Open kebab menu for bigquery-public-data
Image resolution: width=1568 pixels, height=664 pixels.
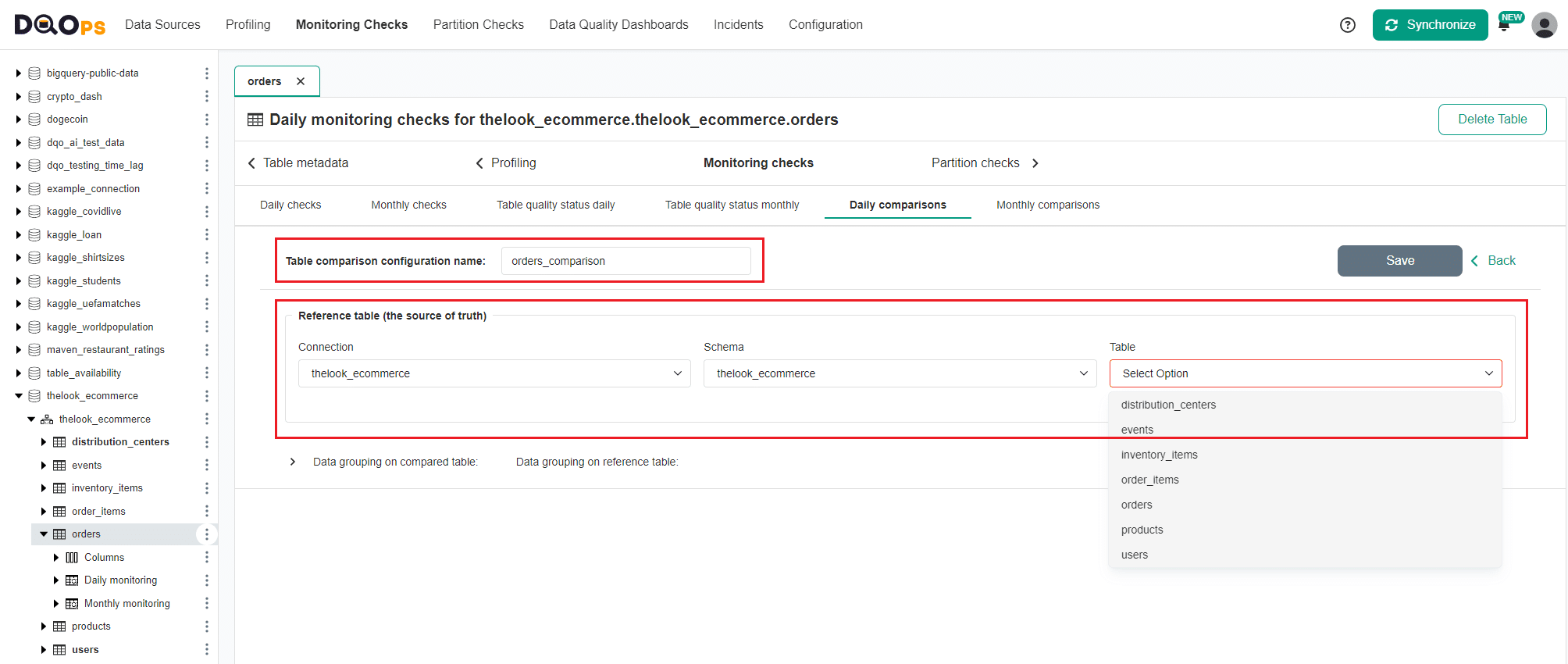(206, 73)
